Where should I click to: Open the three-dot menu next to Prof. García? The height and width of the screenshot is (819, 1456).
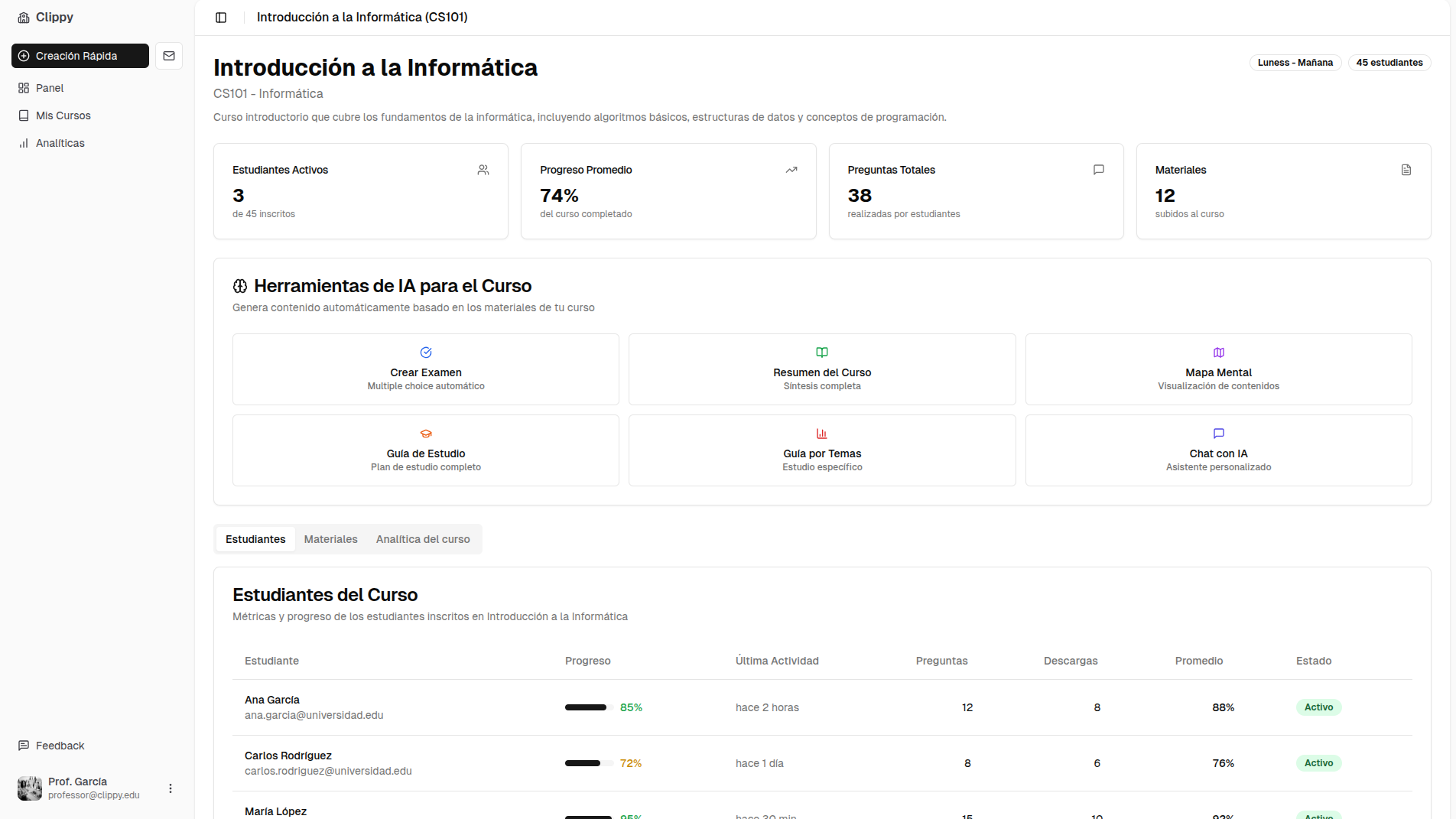coord(170,788)
